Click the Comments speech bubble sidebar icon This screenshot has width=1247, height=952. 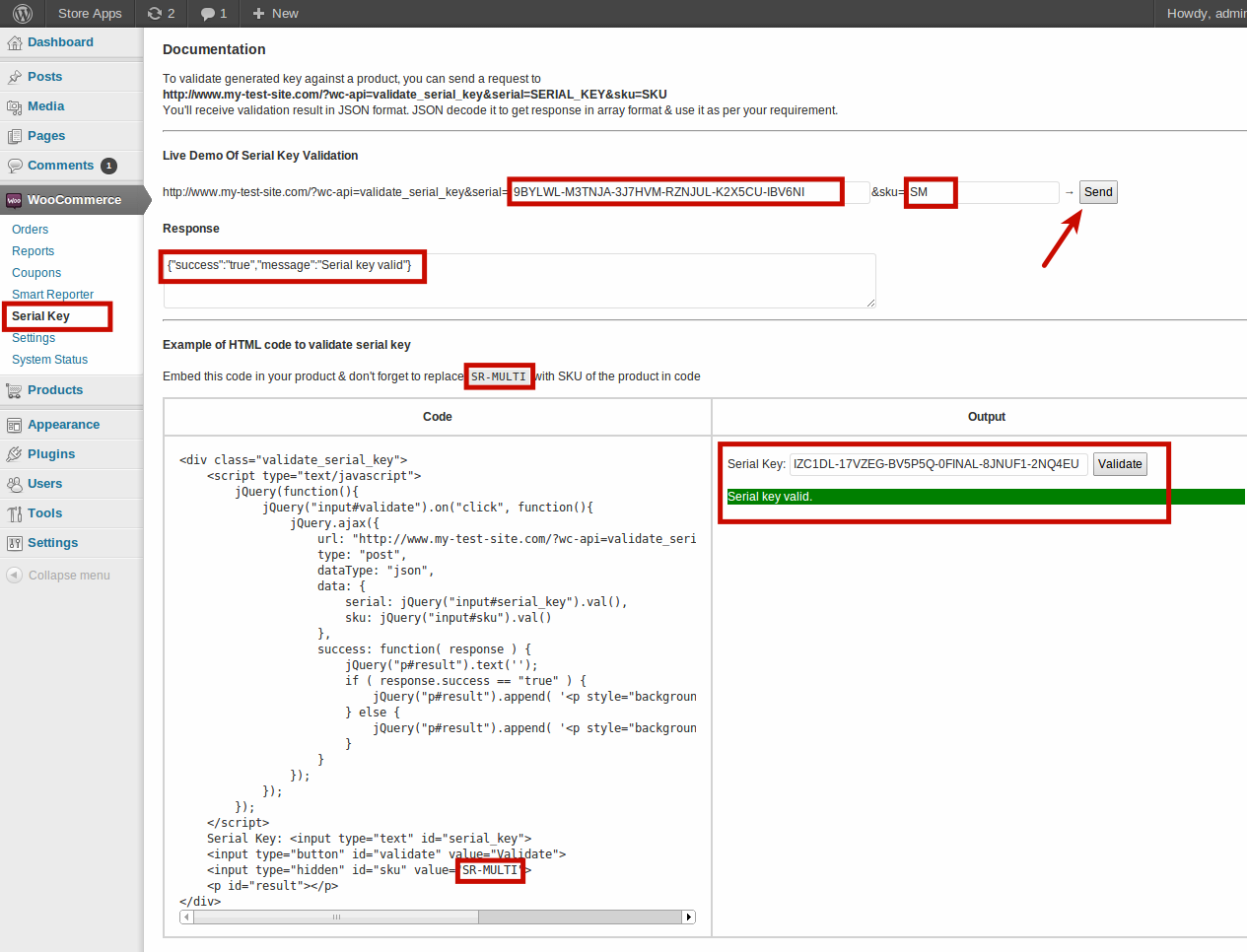pyautogui.click(x=14, y=166)
